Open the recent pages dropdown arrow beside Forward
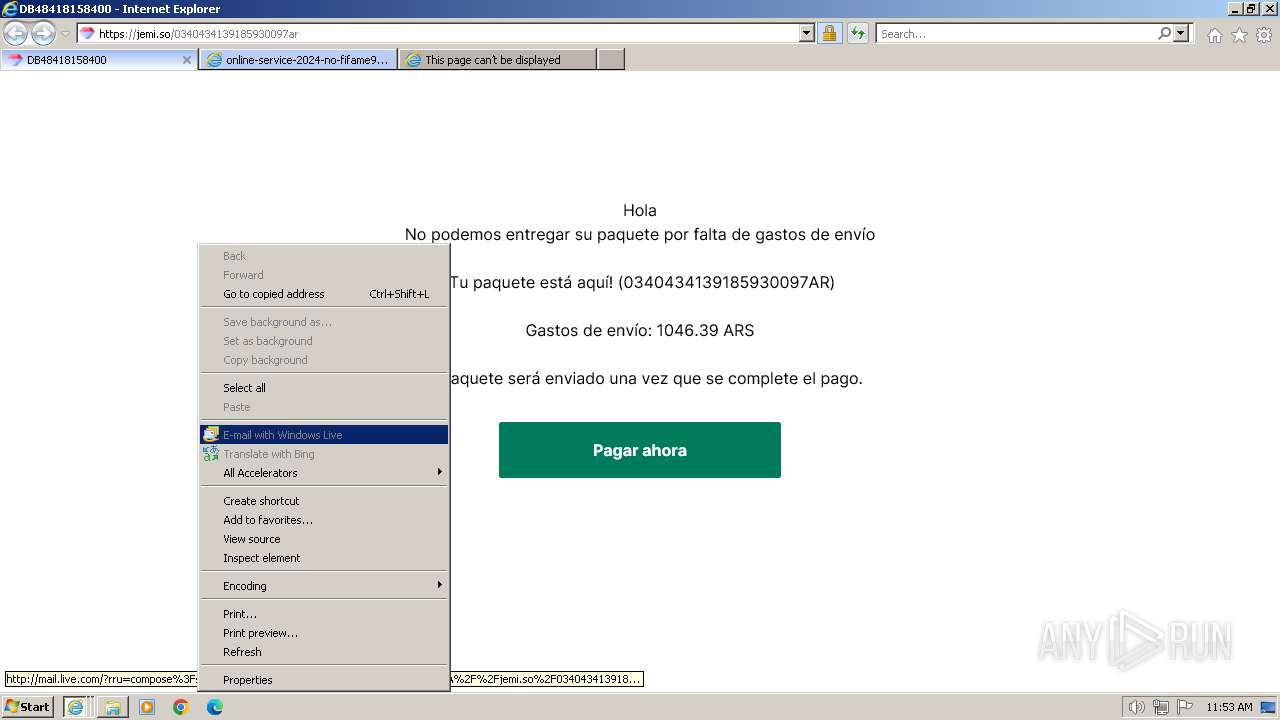1280x720 pixels. pyautogui.click(x=65, y=34)
